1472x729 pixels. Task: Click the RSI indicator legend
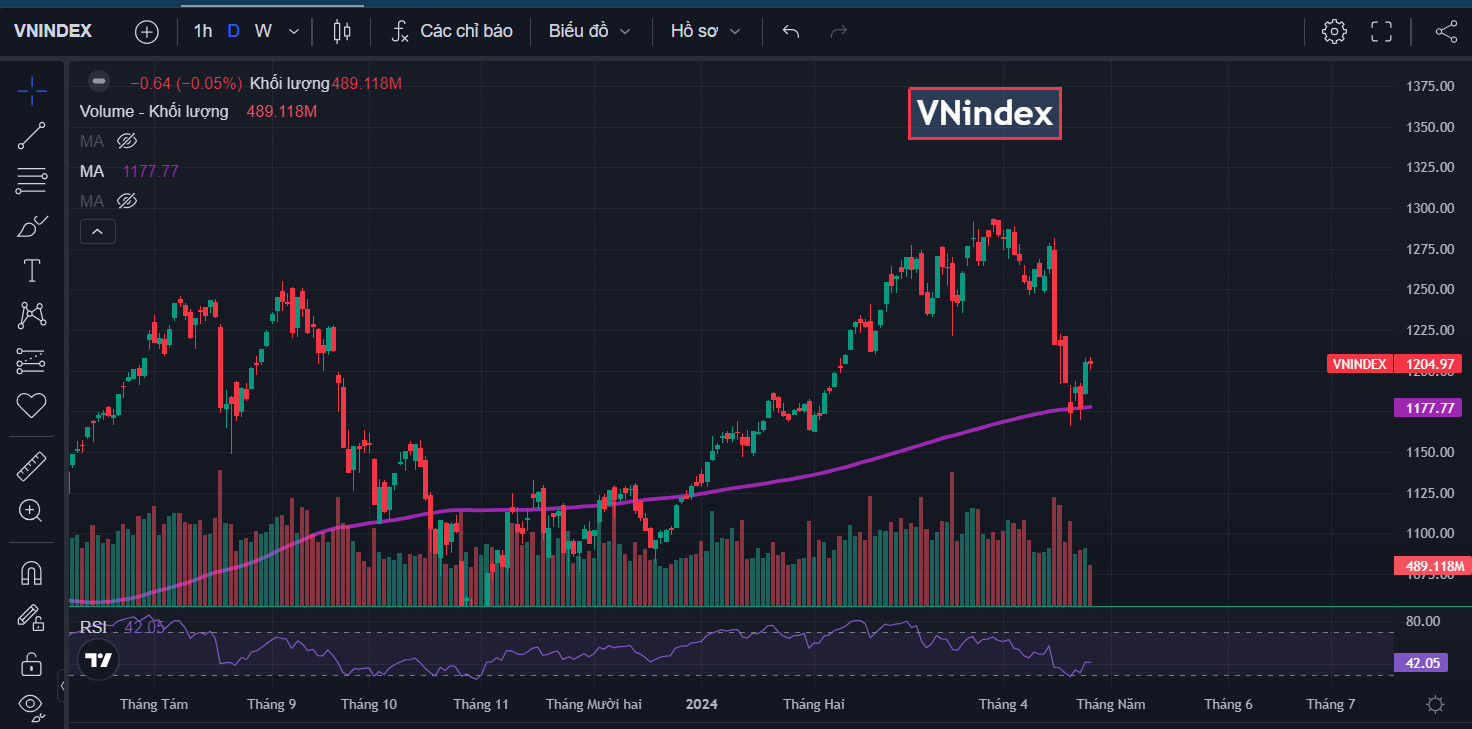pos(93,627)
